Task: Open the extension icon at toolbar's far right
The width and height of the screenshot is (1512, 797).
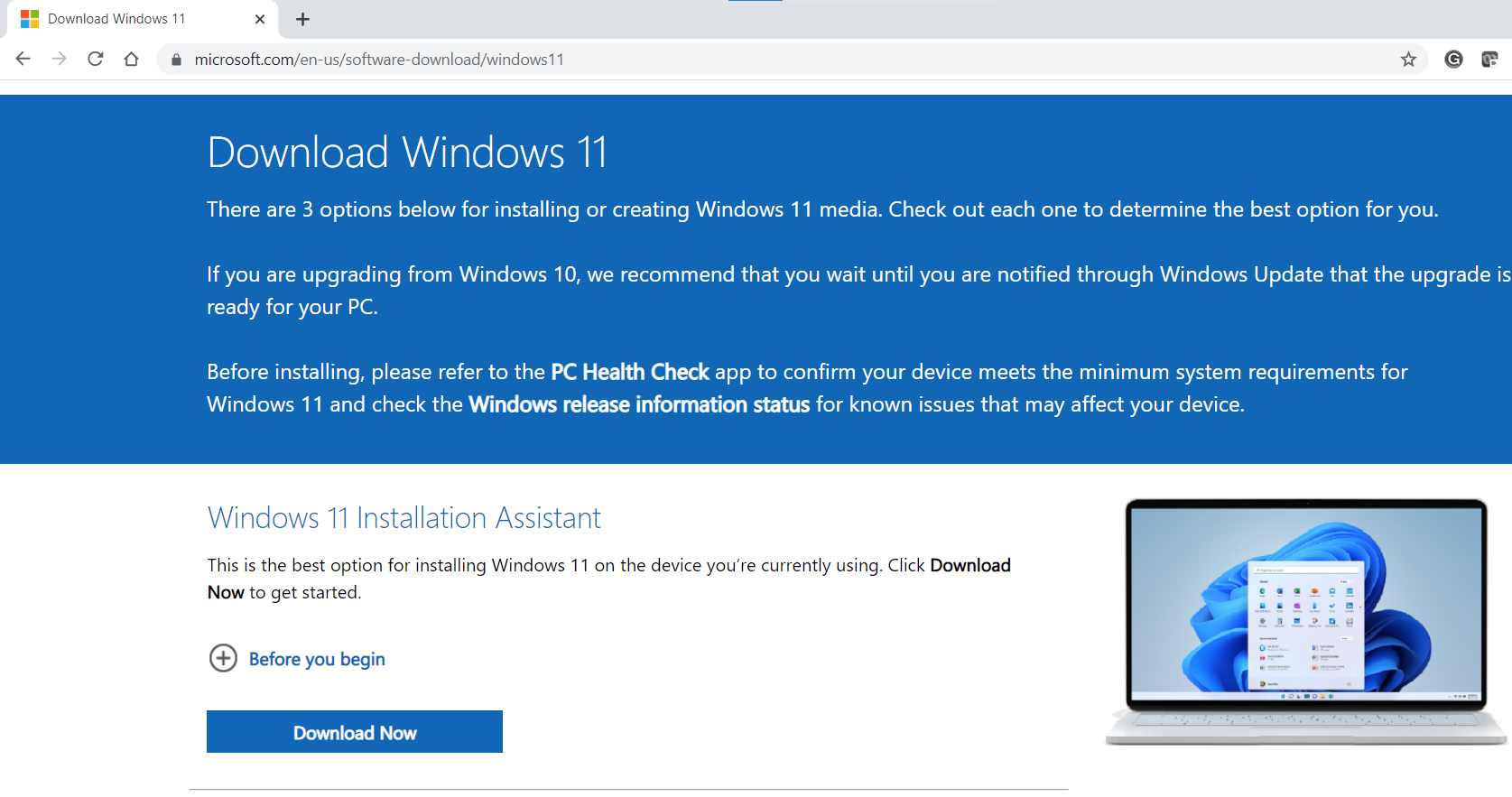Action: [x=1489, y=60]
